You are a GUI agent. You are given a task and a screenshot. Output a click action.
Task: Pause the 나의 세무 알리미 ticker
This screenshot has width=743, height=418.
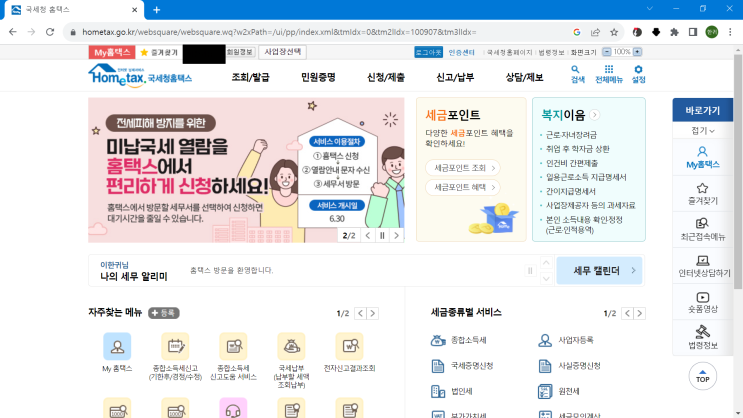click(530, 271)
